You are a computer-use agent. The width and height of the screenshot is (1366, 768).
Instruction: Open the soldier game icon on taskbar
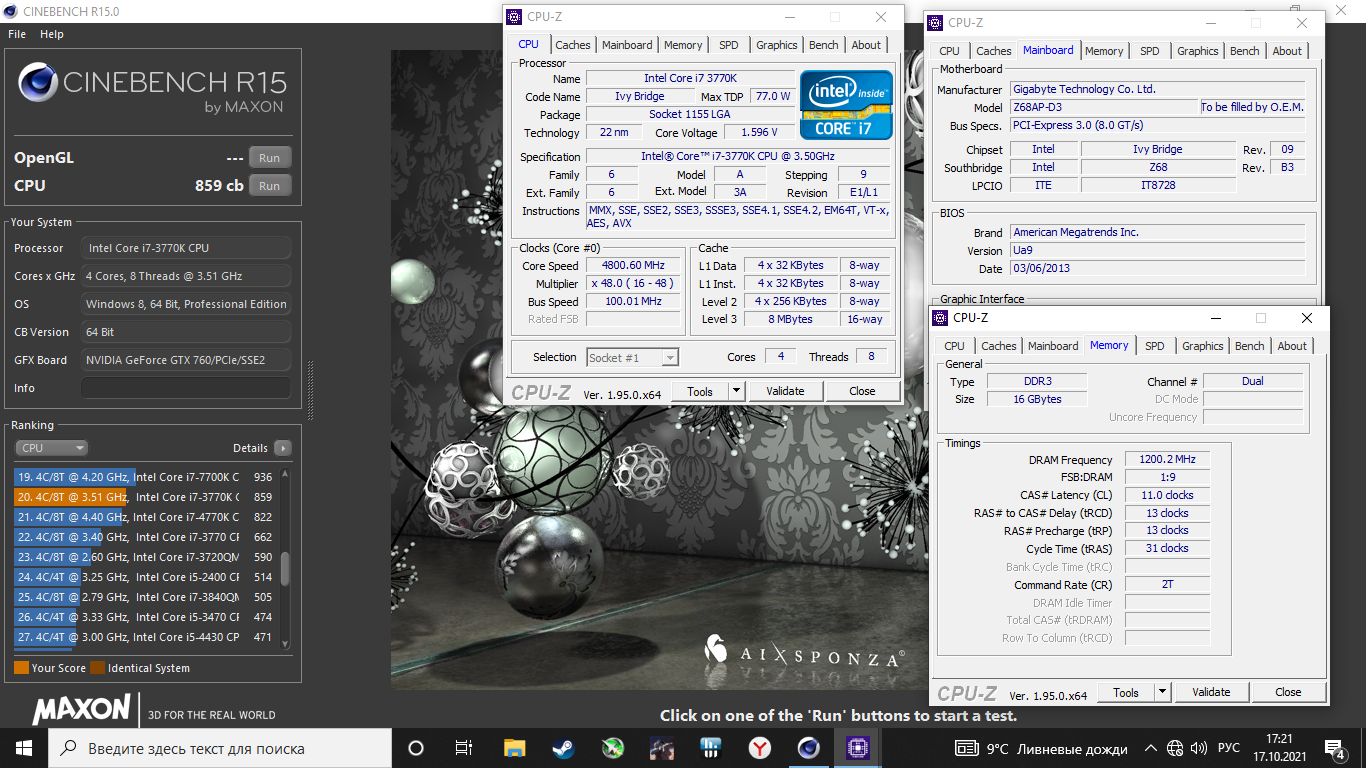(x=662, y=748)
